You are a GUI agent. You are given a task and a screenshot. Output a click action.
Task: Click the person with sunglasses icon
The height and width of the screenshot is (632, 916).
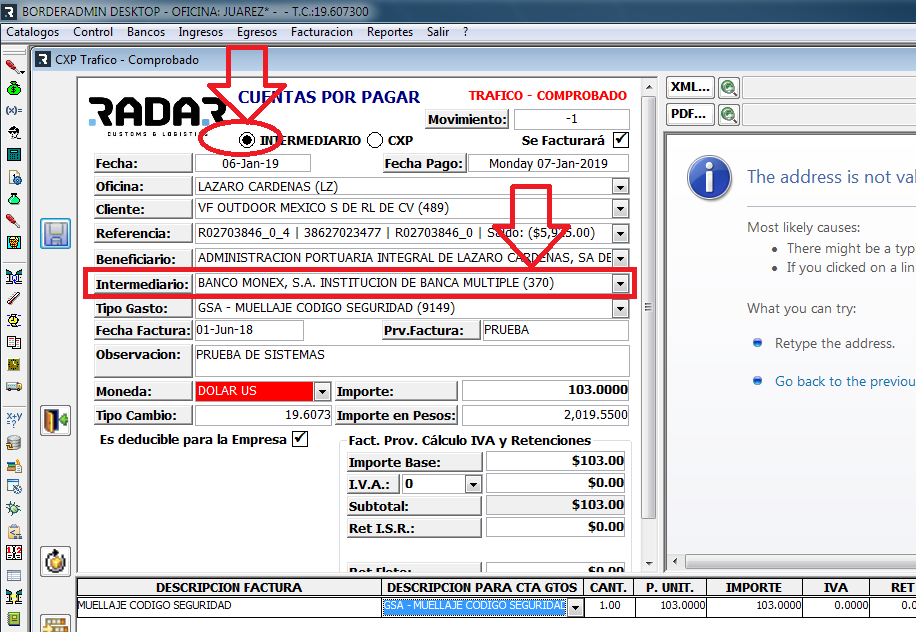click(14, 133)
